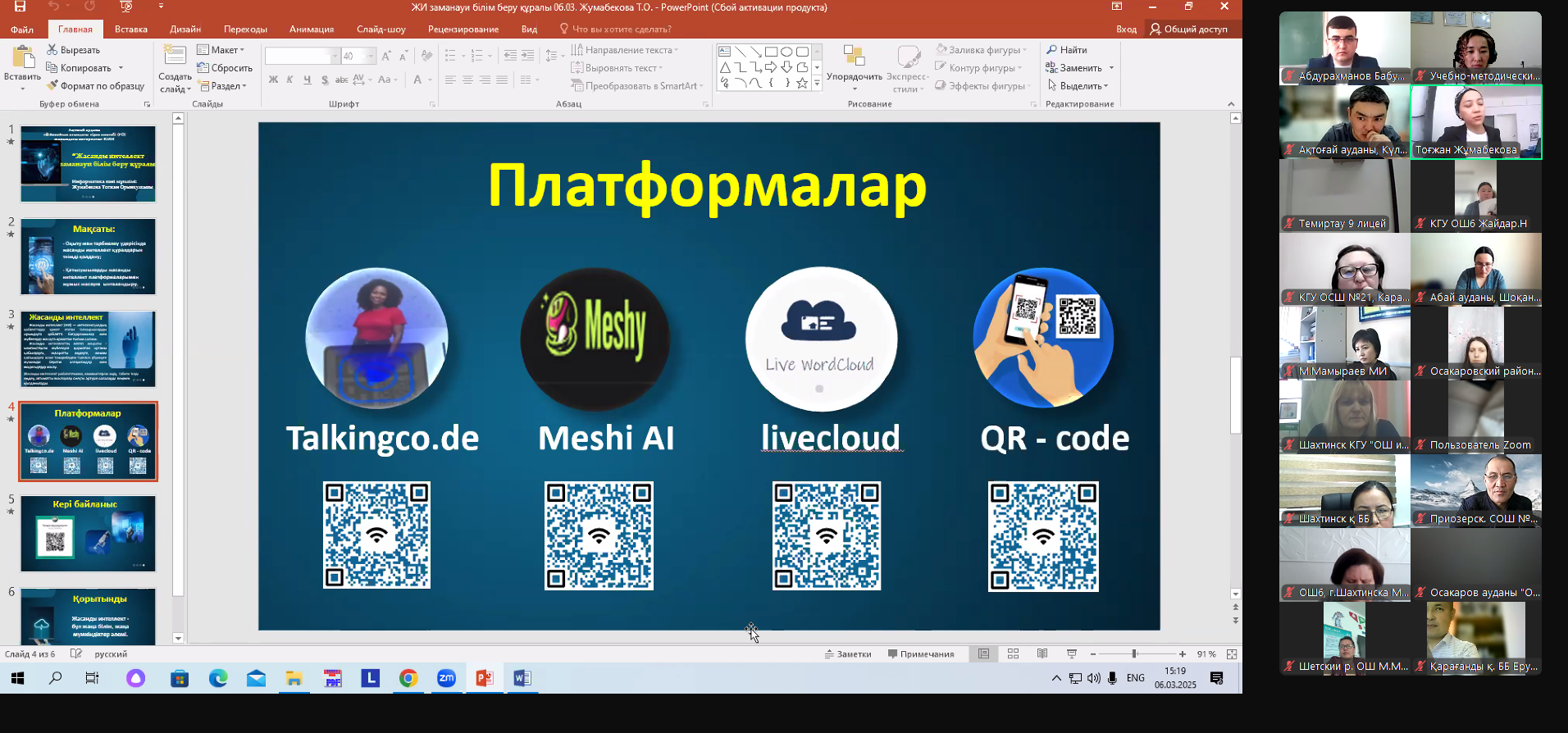Fit slide to current window icon
The height and width of the screenshot is (733, 1568).
coord(1231,654)
